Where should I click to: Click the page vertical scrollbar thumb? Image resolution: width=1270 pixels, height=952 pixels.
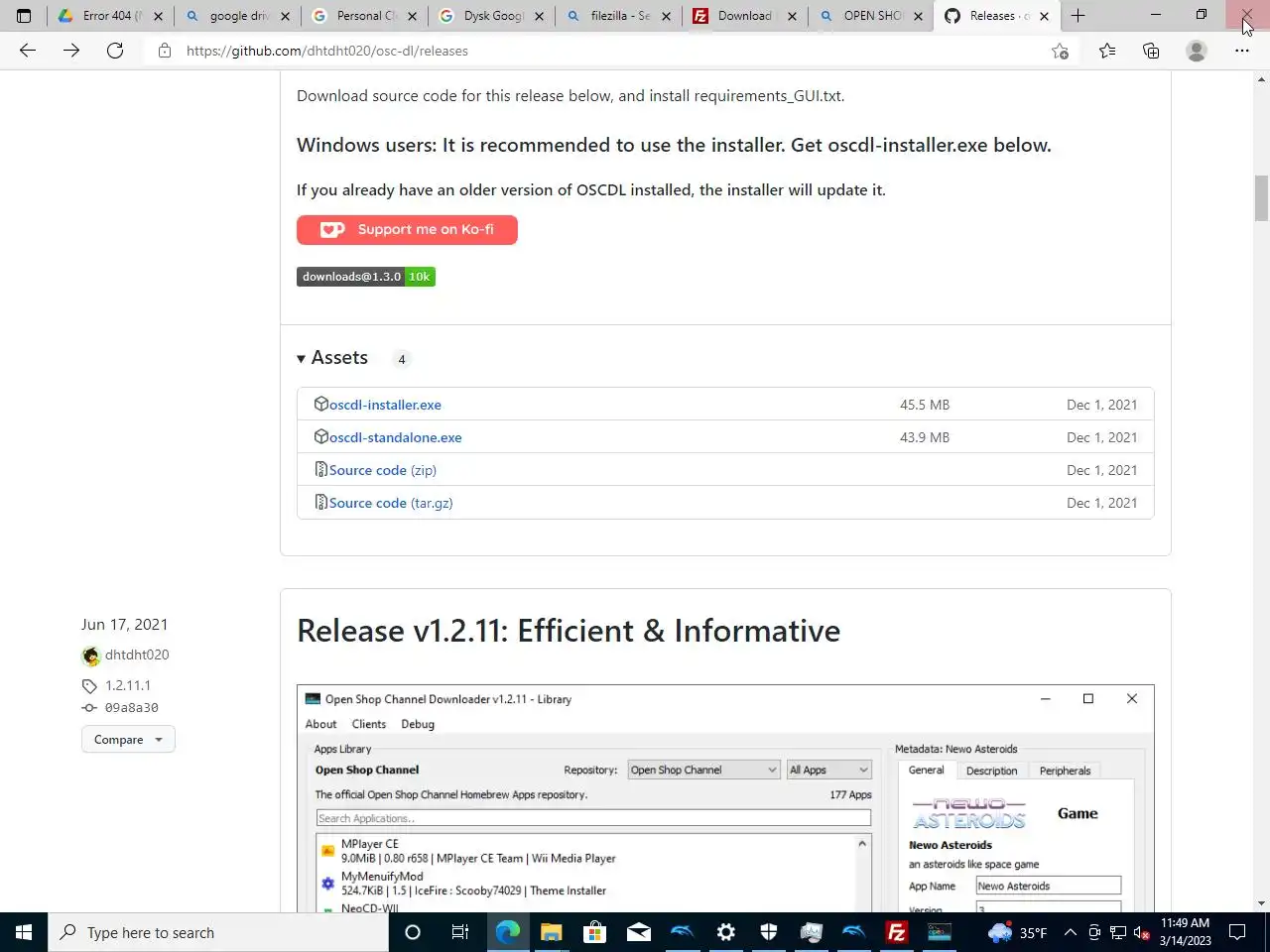tap(1262, 198)
